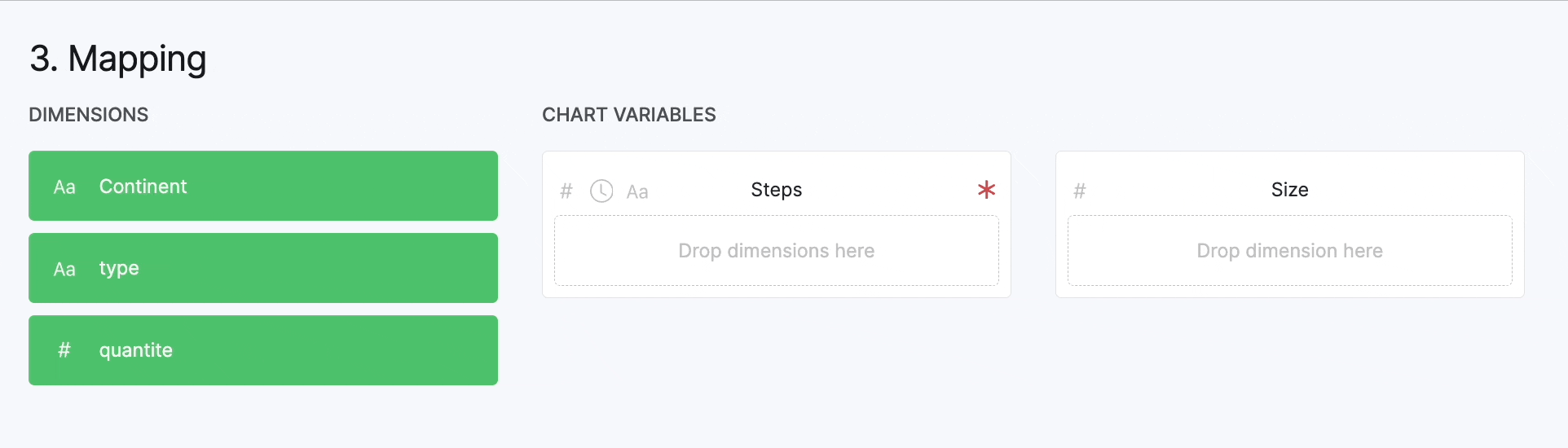Screen dimensions: 1568x448
Task: Click the "Drop dimension here" placeholder text
Action: 1289,251
